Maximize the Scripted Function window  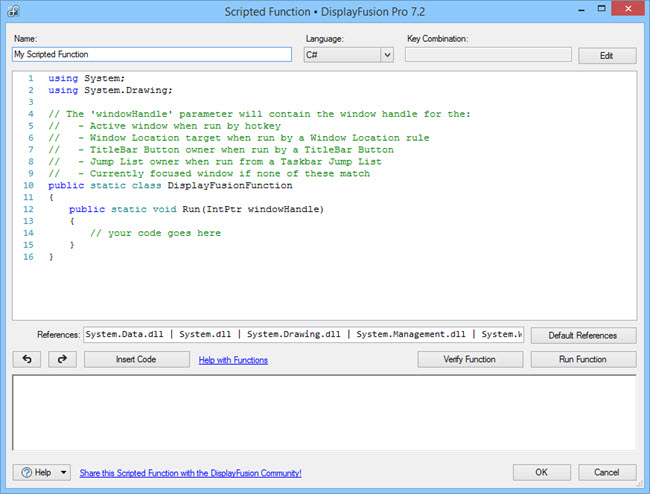point(601,9)
